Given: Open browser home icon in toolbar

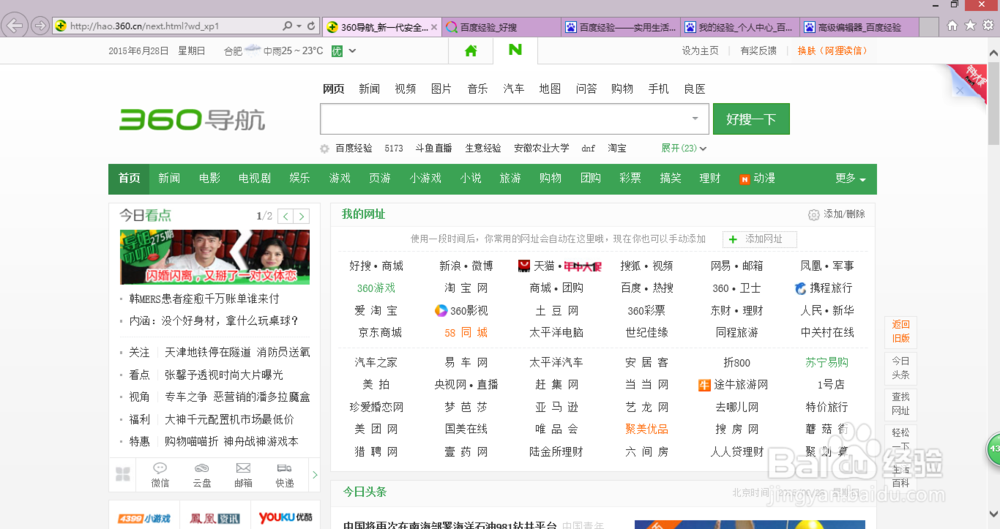Looking at the screenshot, I should 952,26.
